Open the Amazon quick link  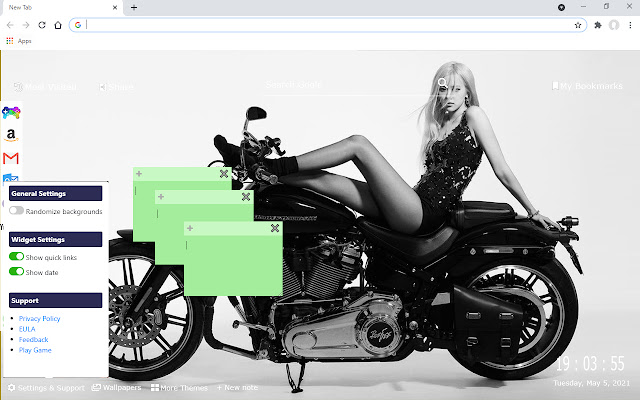[x=11, y=135]
